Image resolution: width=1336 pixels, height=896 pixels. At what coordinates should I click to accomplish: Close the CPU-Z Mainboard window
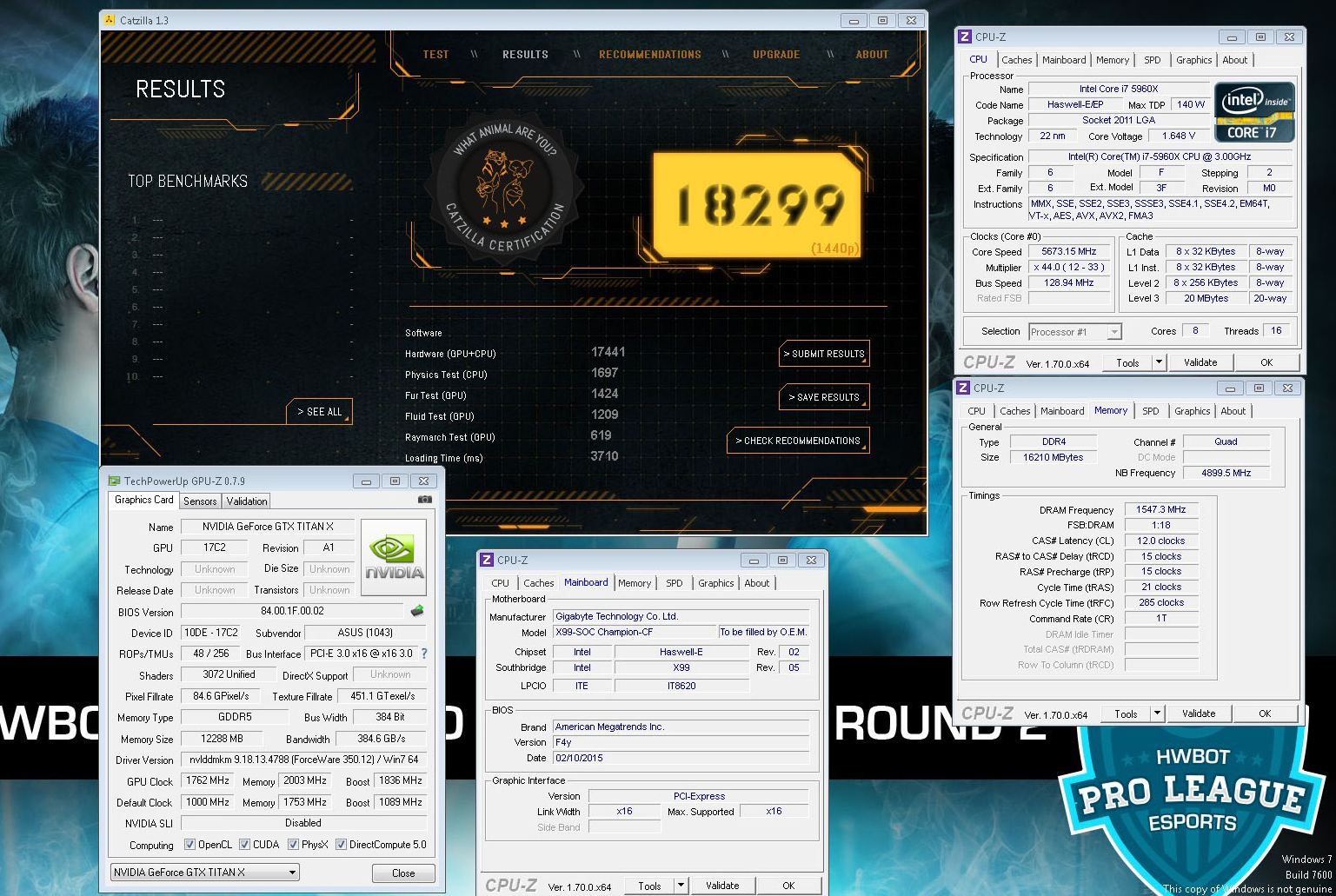[811, 560]
